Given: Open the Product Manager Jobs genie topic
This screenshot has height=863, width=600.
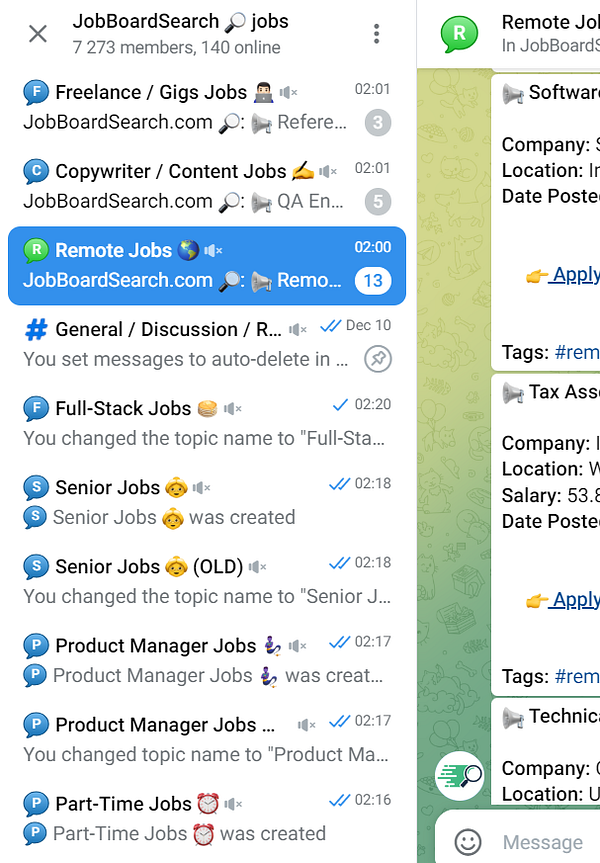Looking at the screenshot, I should pyautogui.click(x=207, y=661).
